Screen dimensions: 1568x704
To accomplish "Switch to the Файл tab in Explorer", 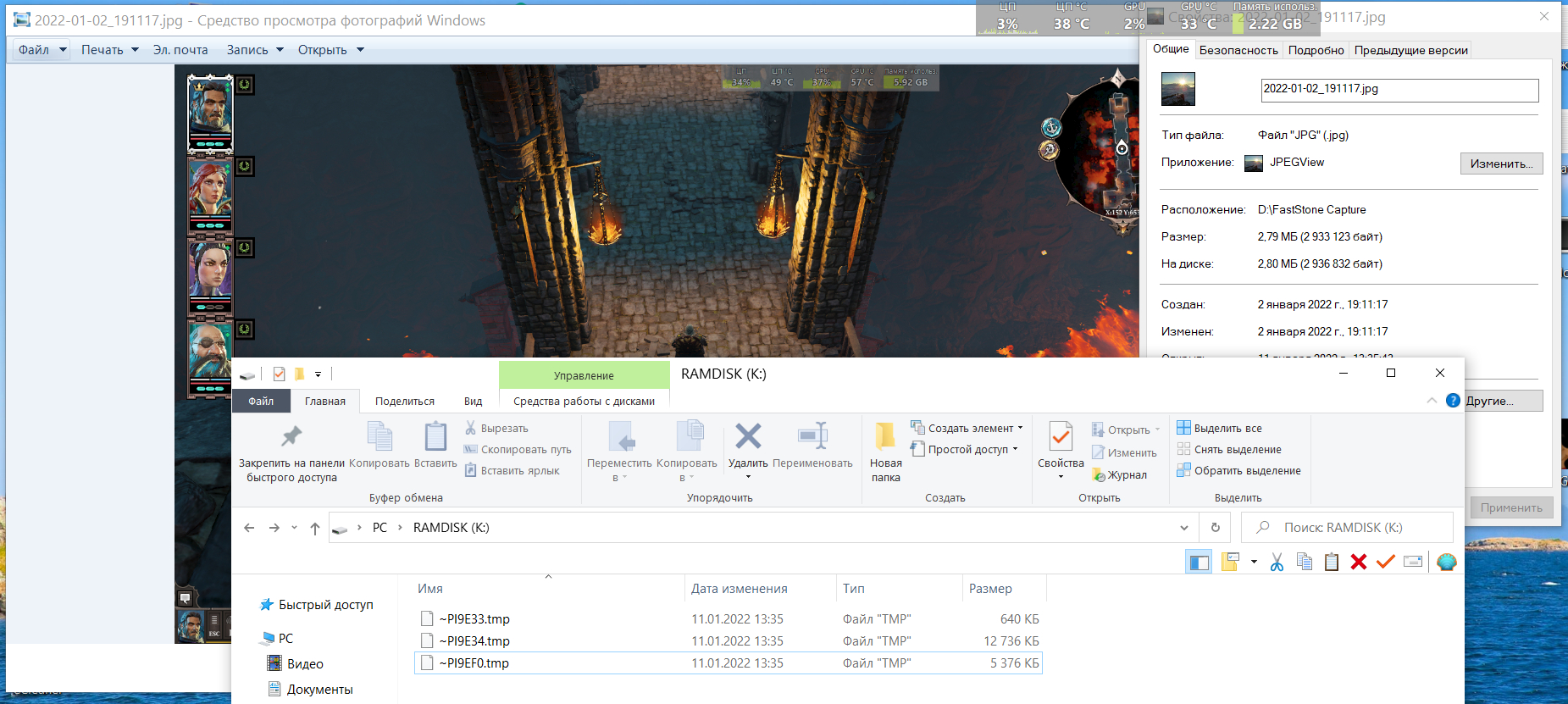I will pos(261,402).
